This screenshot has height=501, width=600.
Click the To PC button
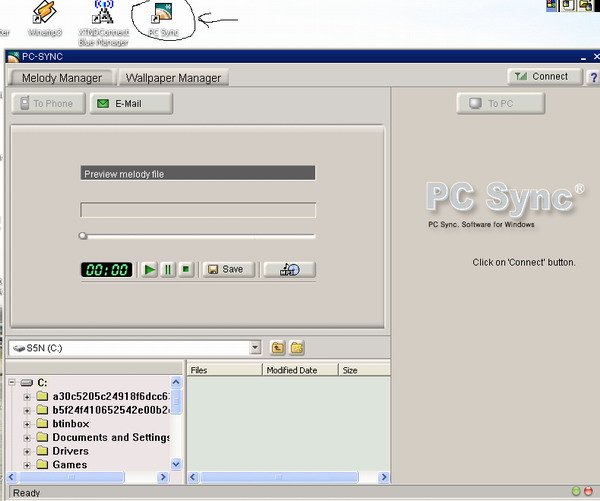(501, 103)
